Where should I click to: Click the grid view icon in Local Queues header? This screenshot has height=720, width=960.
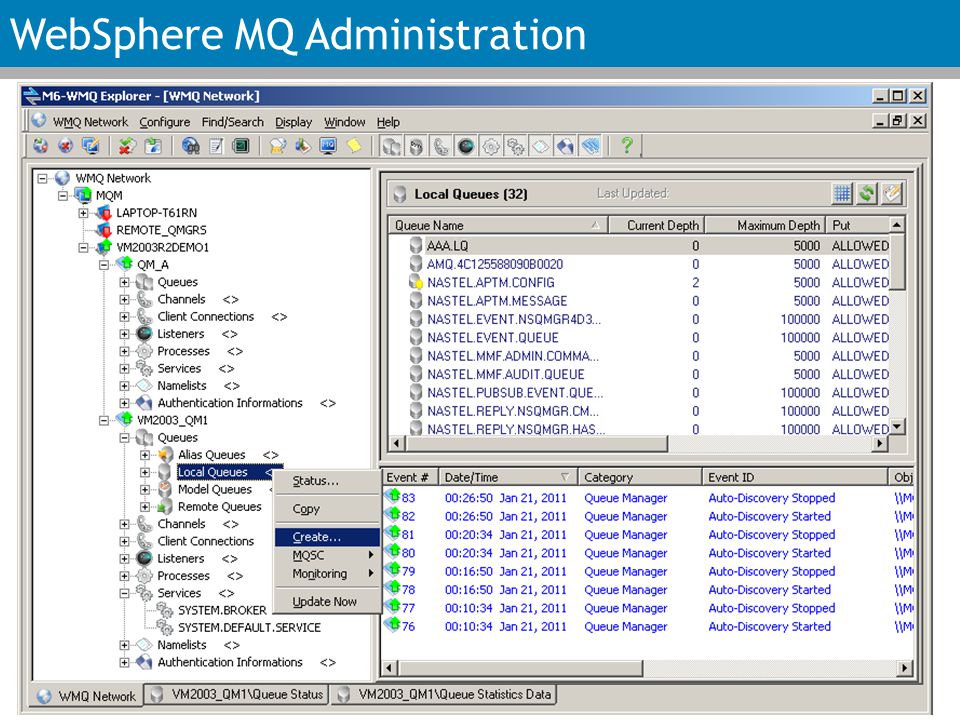pyautogui.click(x=842, y=194)
